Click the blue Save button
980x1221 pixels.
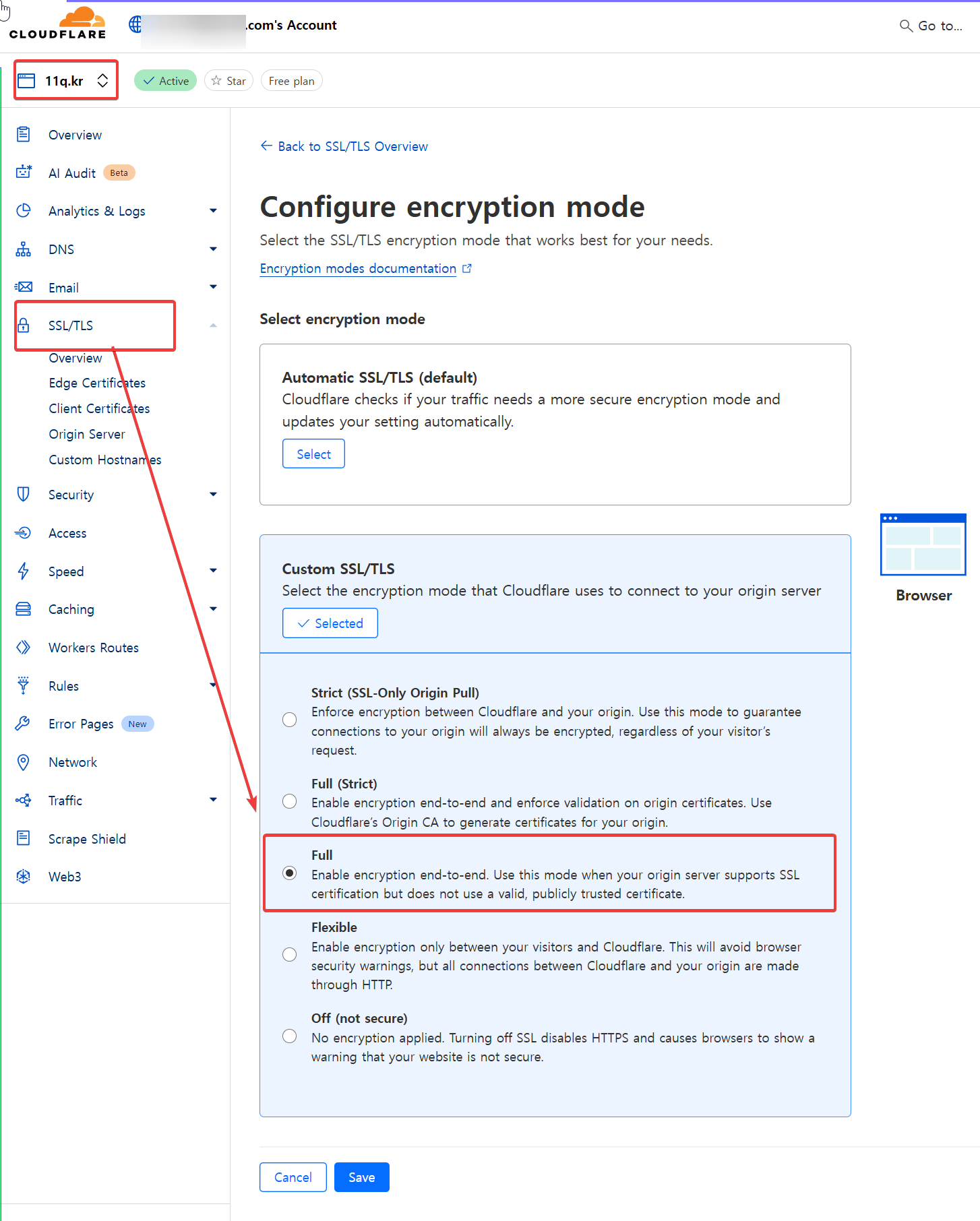point(362,1177)
